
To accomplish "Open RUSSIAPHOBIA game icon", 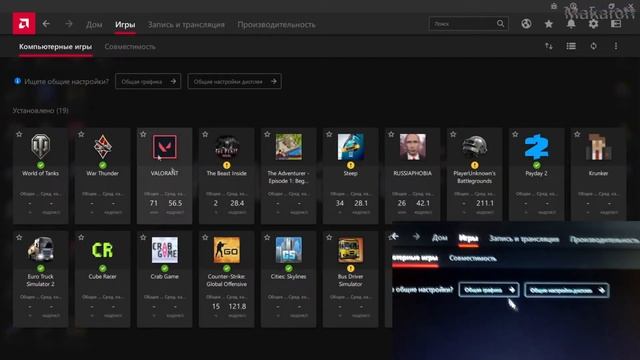I will click(x=413, y=147).
